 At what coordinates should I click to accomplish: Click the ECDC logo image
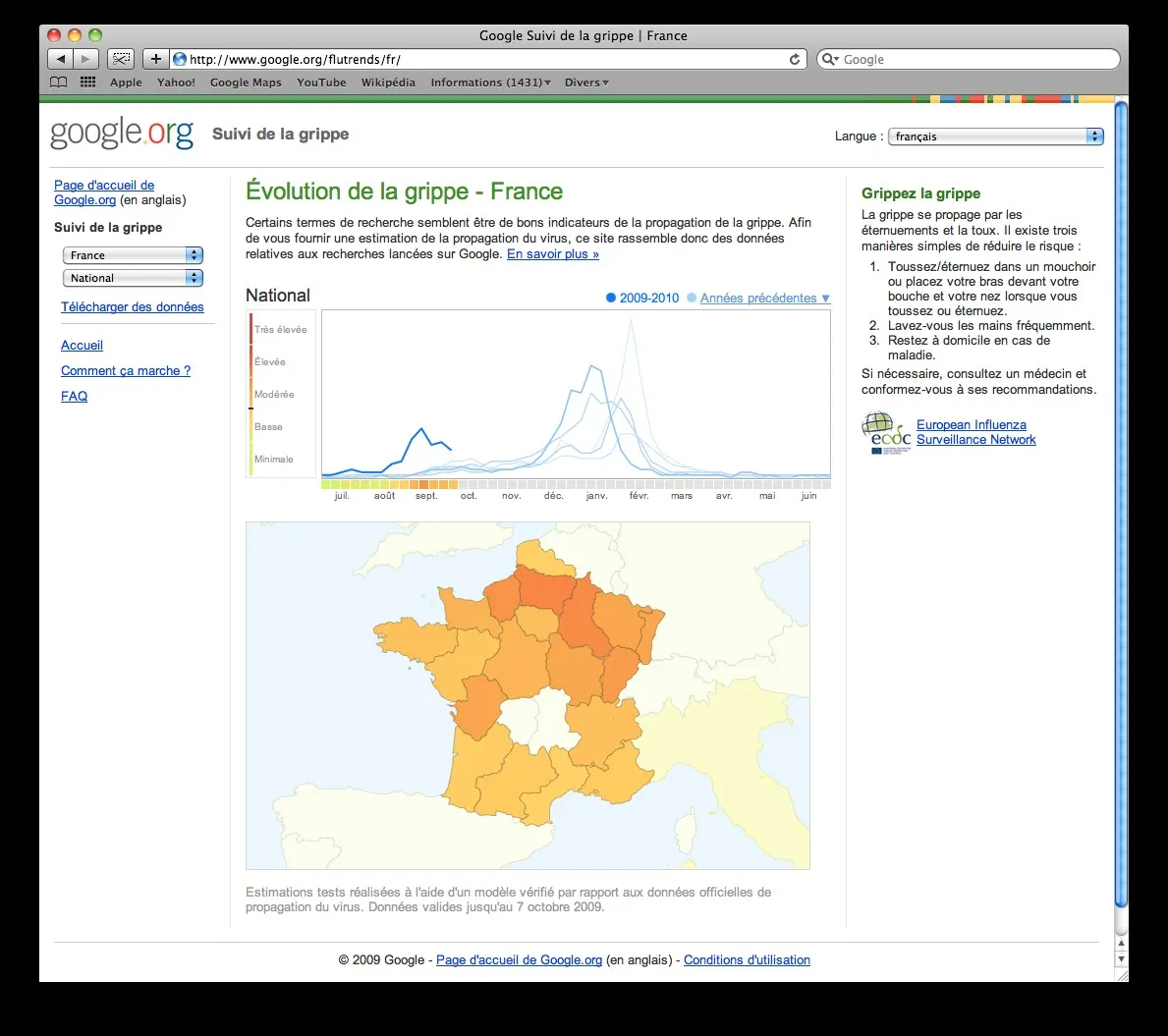click(886, 433)
